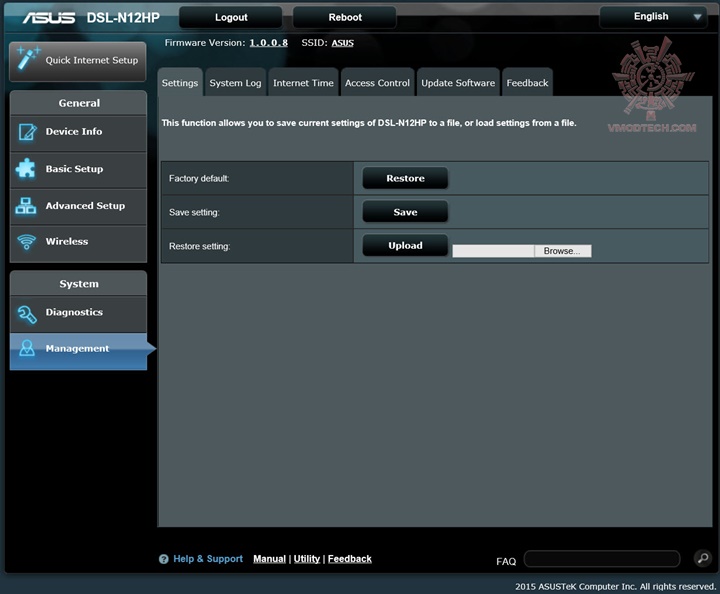Click the Reboot button
720x594 pixels.
(345, 17)
